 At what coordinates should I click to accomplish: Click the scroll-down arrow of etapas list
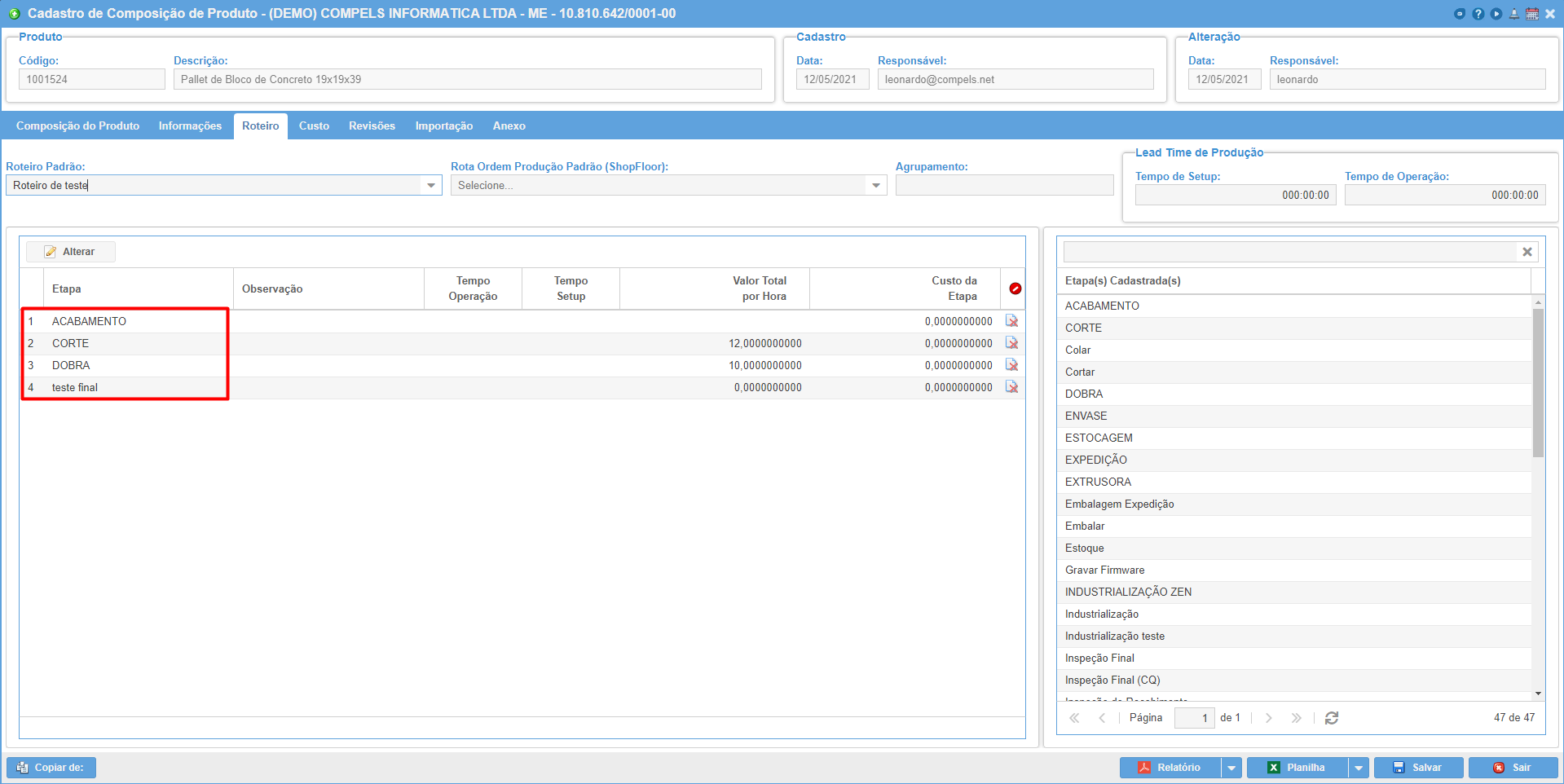[x=1539, y=694]
